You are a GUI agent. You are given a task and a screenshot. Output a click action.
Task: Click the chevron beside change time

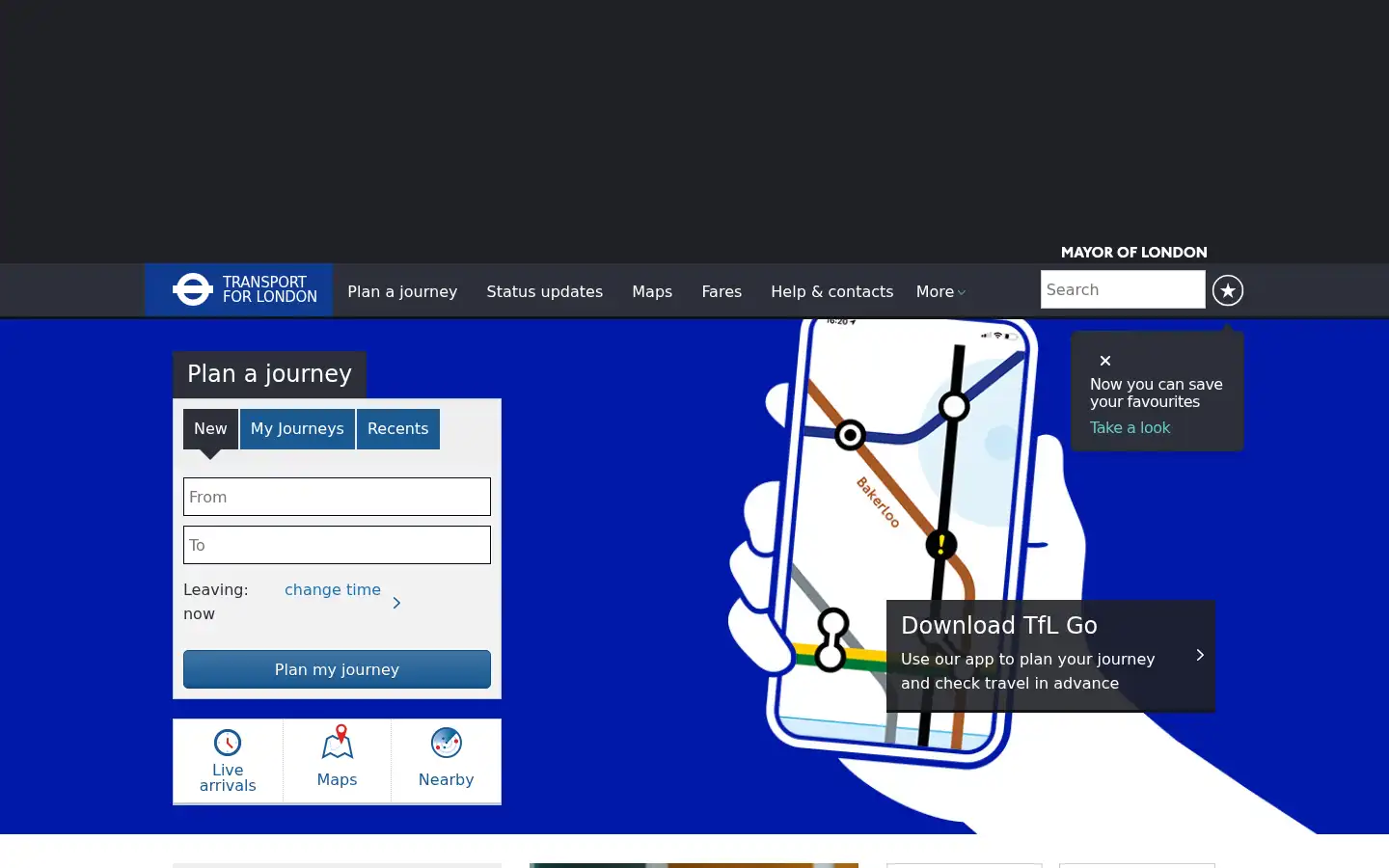[x=396, y=603]
